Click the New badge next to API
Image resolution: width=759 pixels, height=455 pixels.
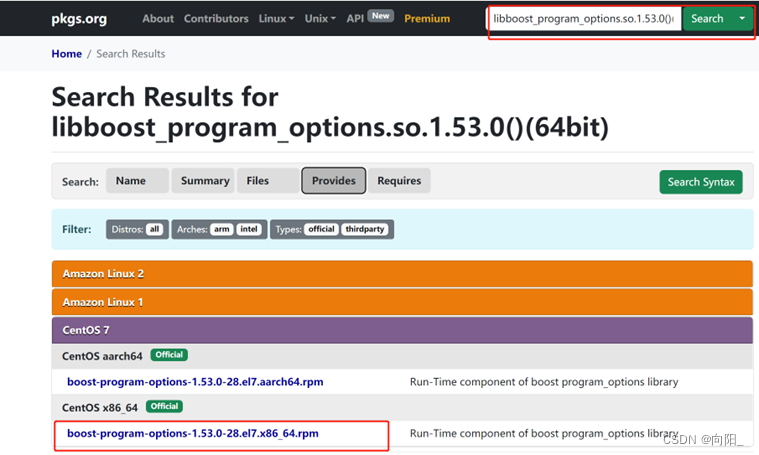click(380, 16)
